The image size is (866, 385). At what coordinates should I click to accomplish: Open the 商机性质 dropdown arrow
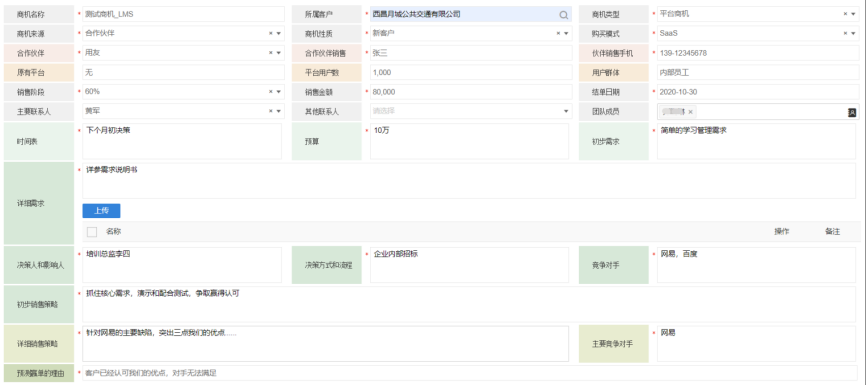pos(566,34)
